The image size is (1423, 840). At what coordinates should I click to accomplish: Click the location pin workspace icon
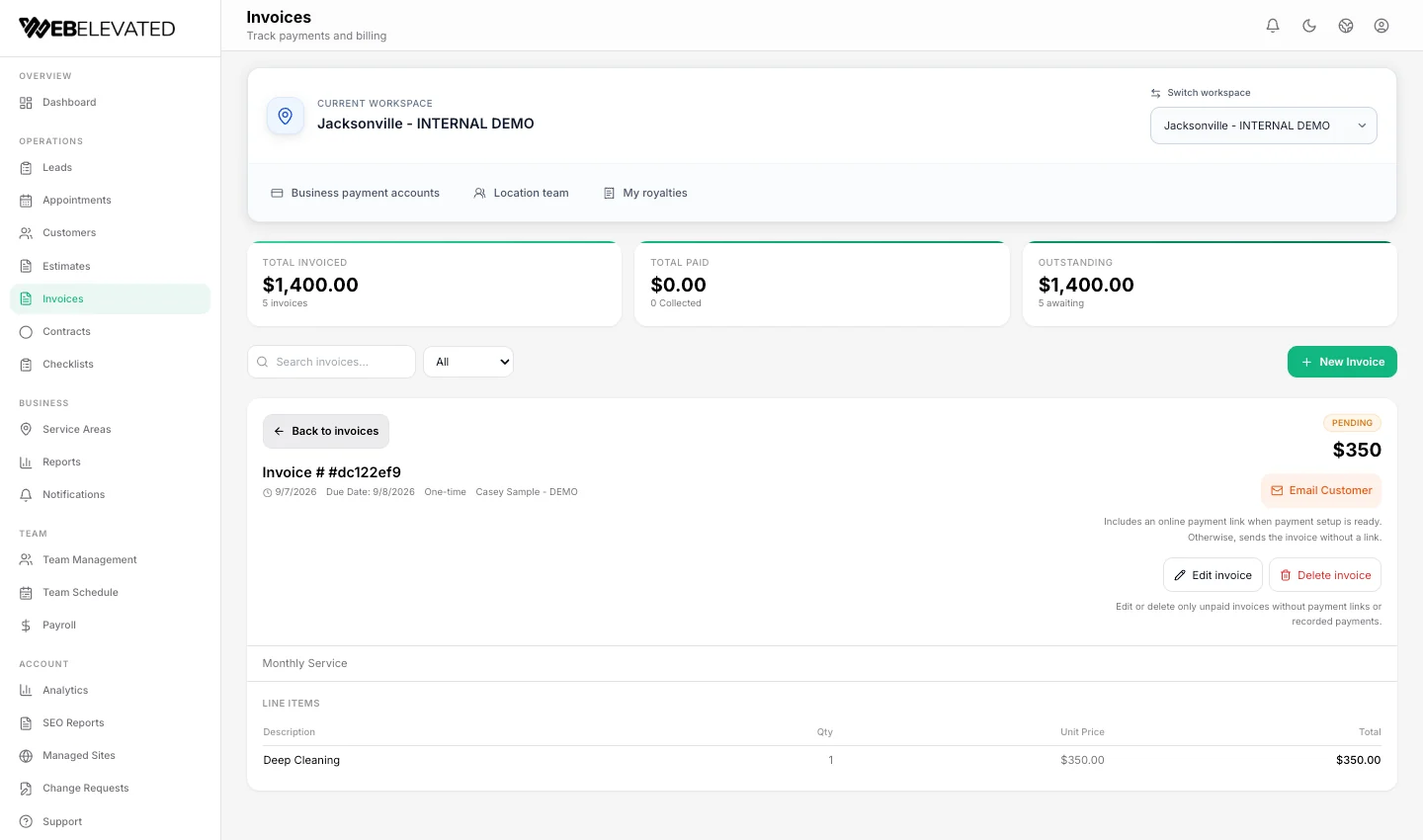286,116
